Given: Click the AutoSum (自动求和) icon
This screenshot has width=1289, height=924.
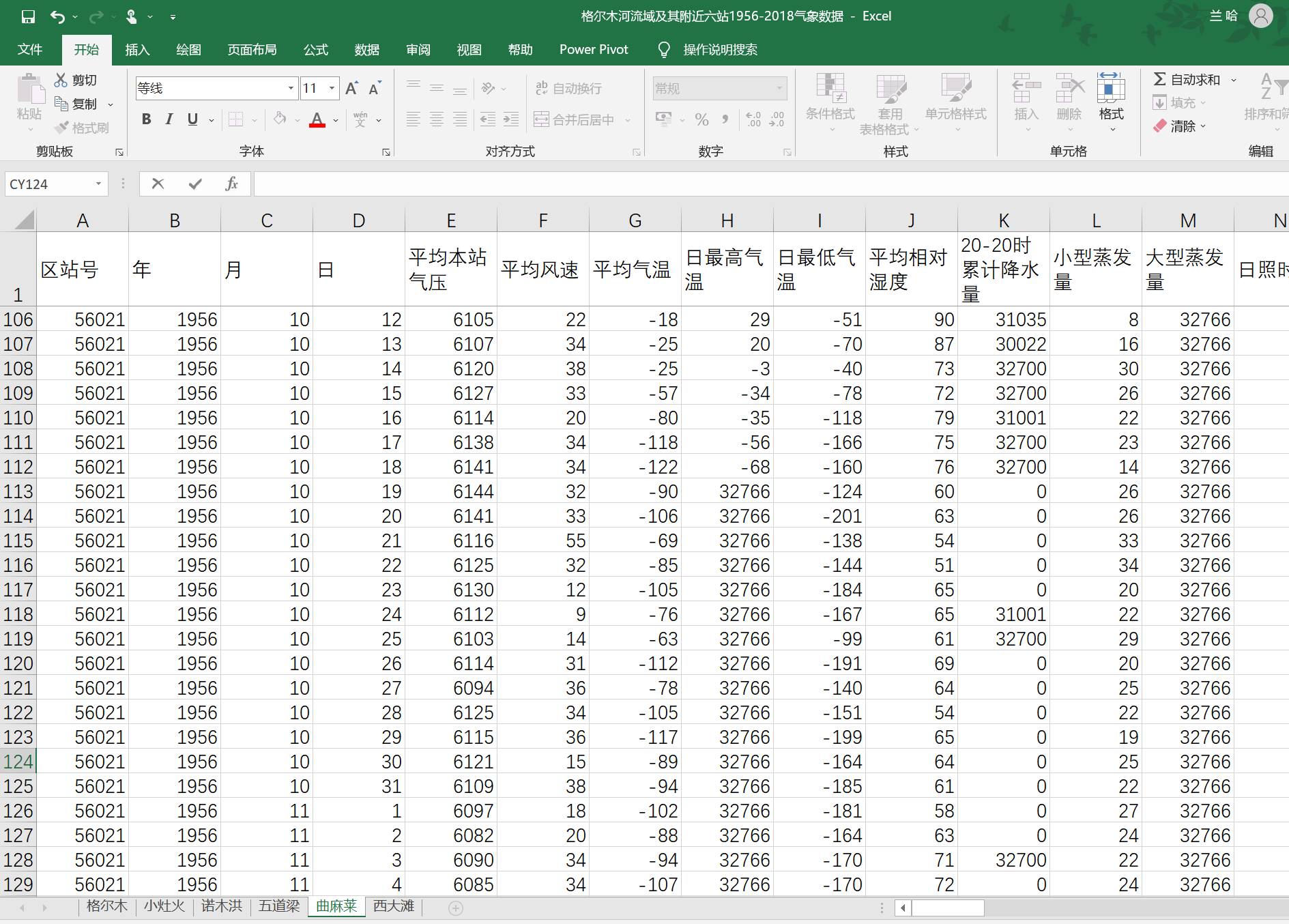Looking at the screenshot, I should 1159,80.
